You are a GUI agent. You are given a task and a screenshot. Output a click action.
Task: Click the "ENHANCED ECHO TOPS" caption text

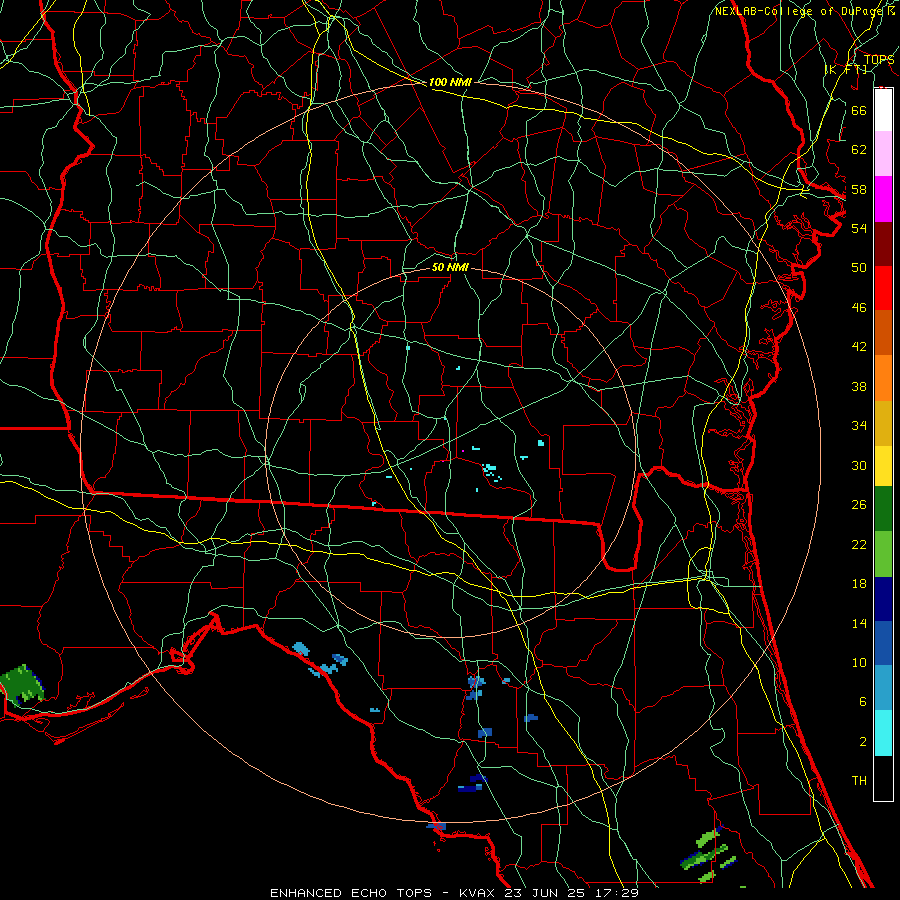[x=351, y=893]
